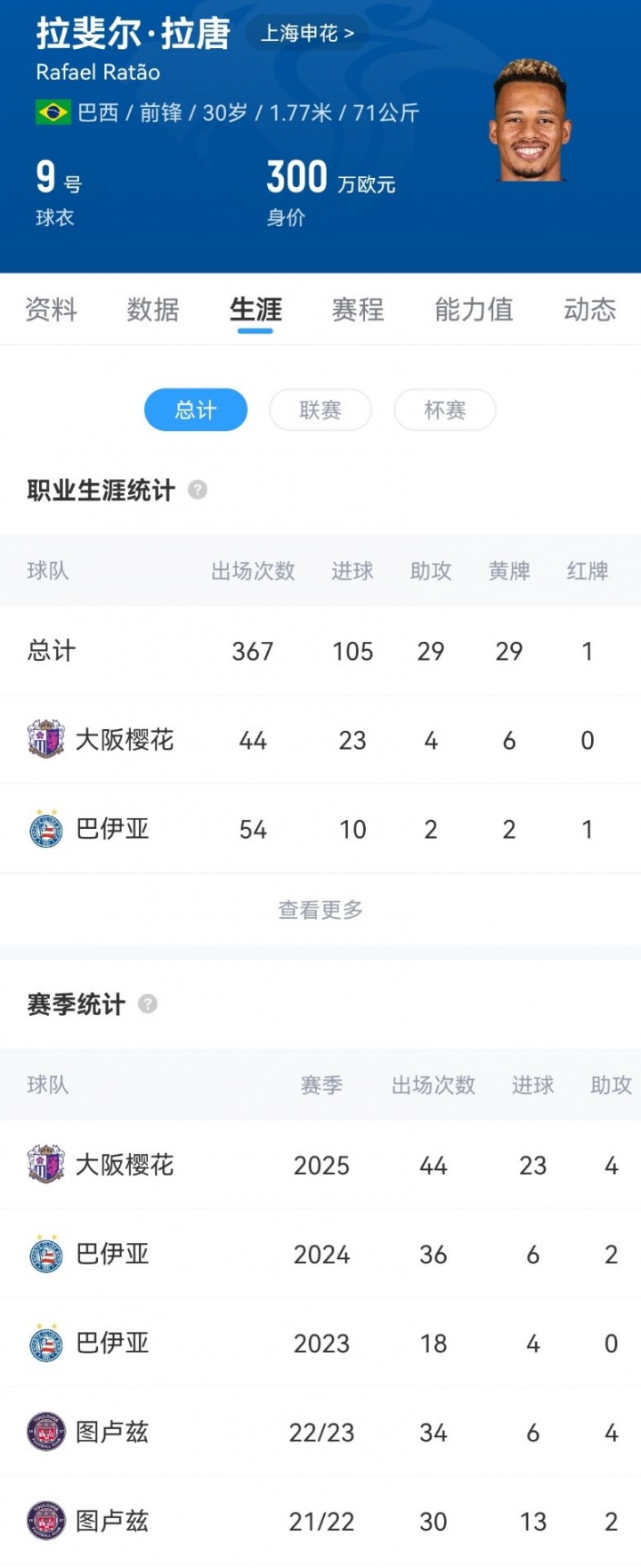This screenshot has height=1568, width=641.
Task: Open the 能力值 tab
Action: [474, 309]
